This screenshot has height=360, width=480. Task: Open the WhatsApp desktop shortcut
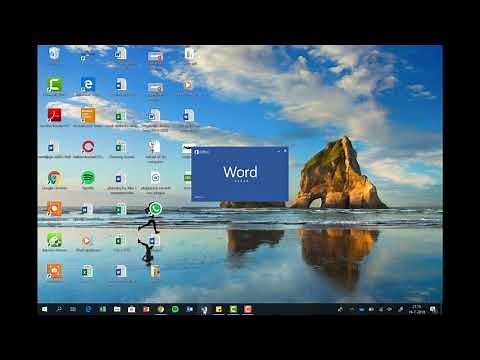[x=155, y=208]
